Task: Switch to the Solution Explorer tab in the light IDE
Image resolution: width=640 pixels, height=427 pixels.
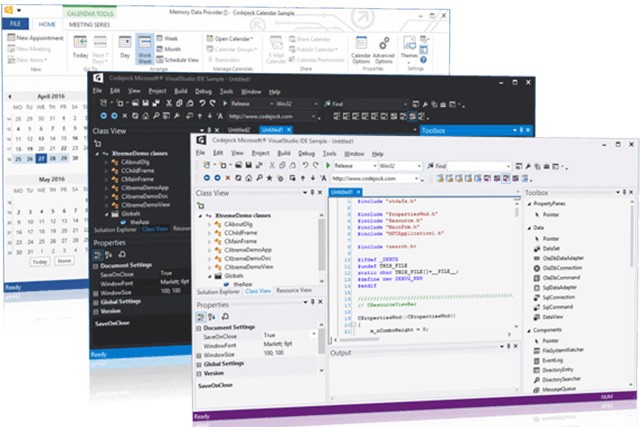Action: (218, 292)
